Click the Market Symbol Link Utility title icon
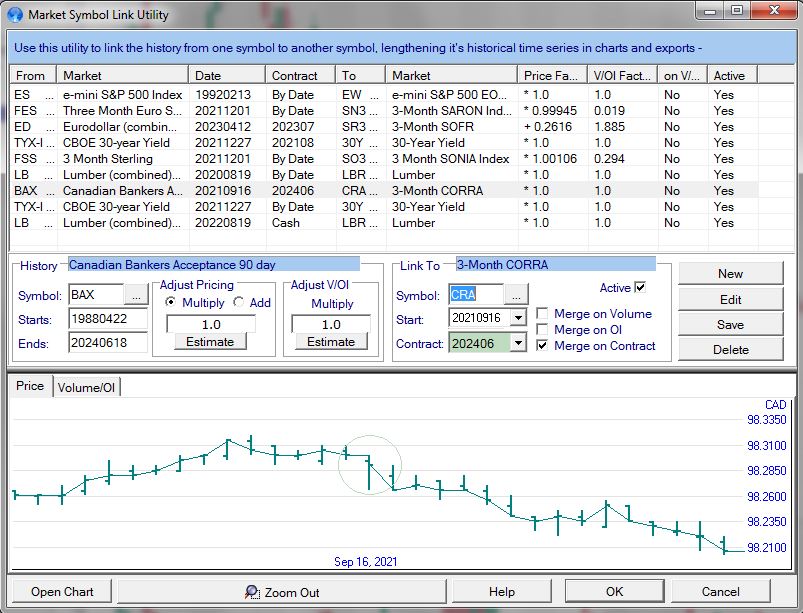Screen dimensions: 803x613 click(x=15, y=15)
